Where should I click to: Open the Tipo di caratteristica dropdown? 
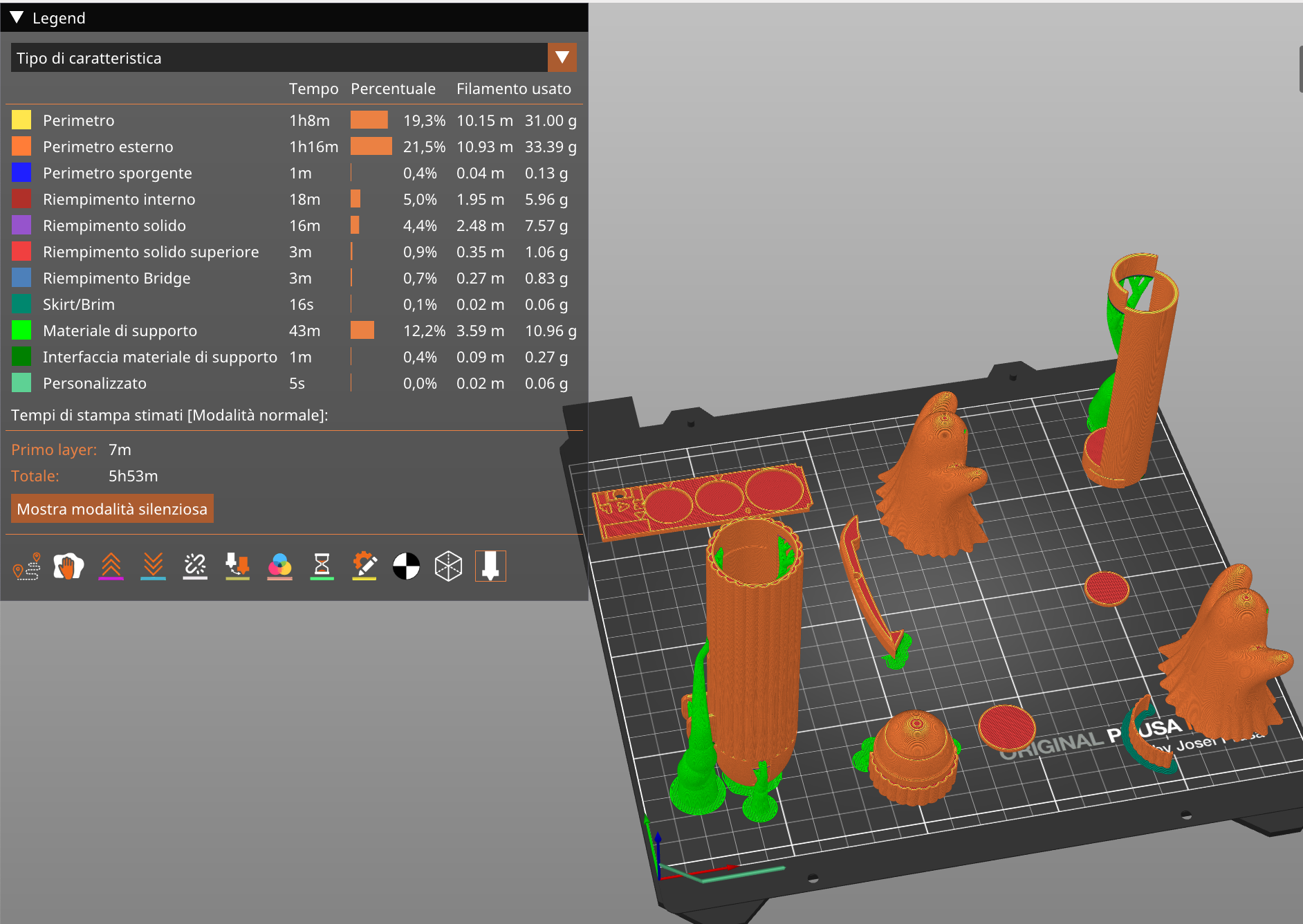tap(562, 57)
